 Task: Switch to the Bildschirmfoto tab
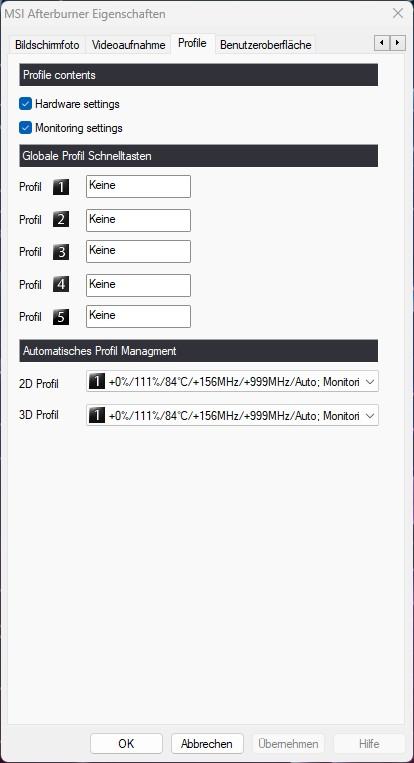[47, 45]
